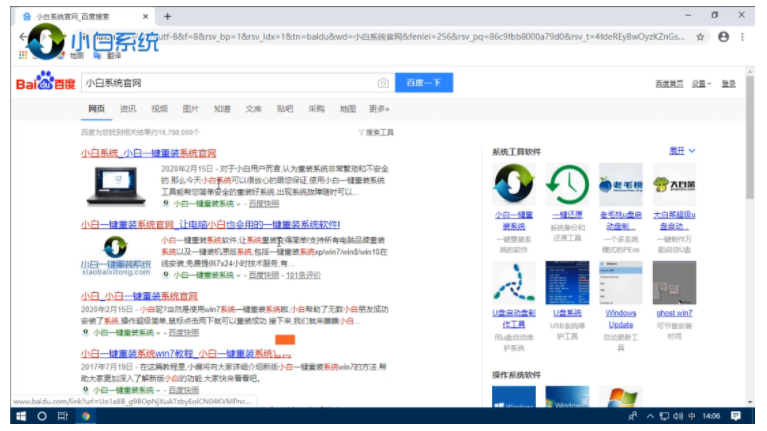Open the 小白系统_小白一键重装系统官网 result link

coord(149,153)
